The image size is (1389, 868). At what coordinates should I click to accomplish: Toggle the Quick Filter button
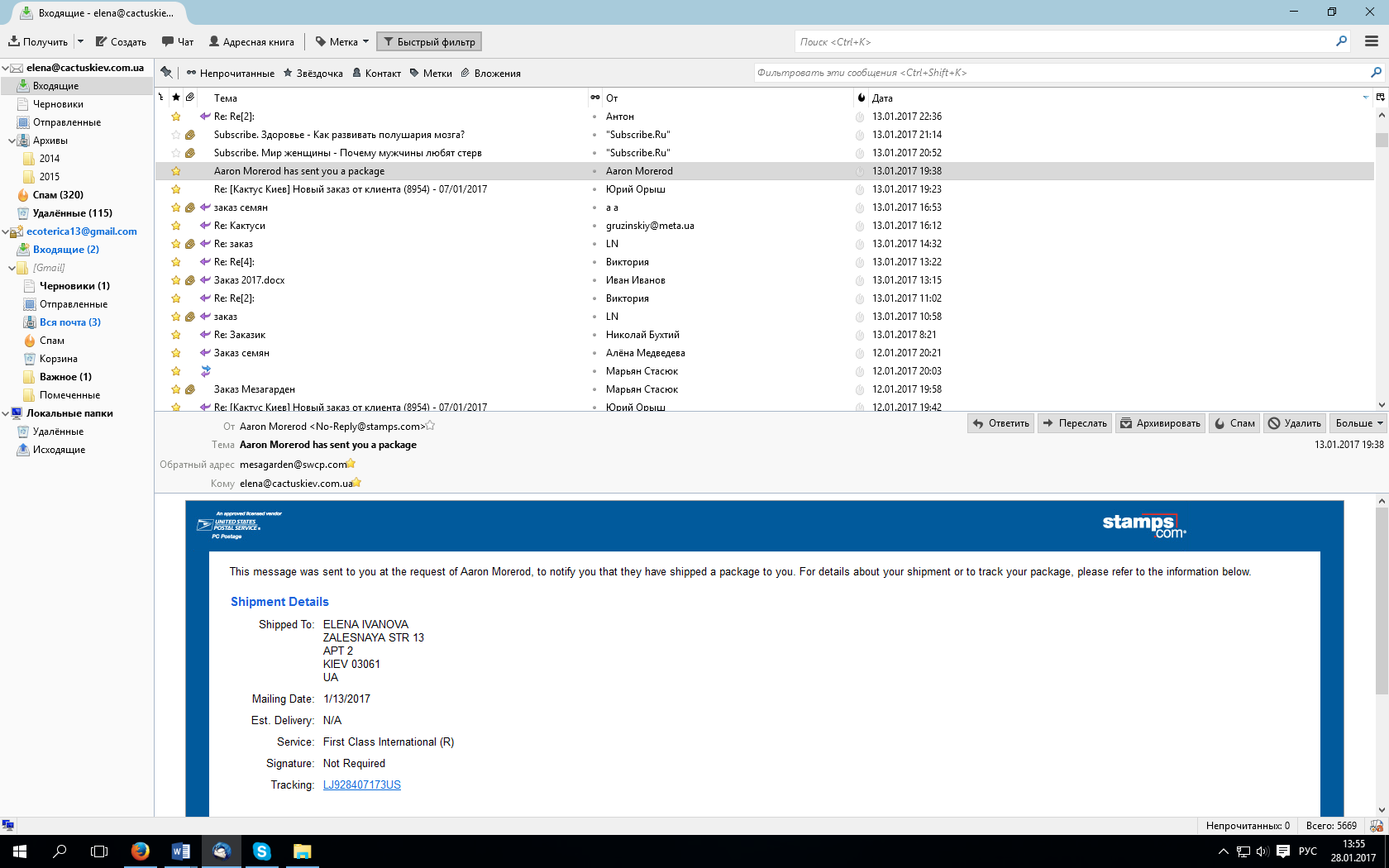click(x=429, y=41)
